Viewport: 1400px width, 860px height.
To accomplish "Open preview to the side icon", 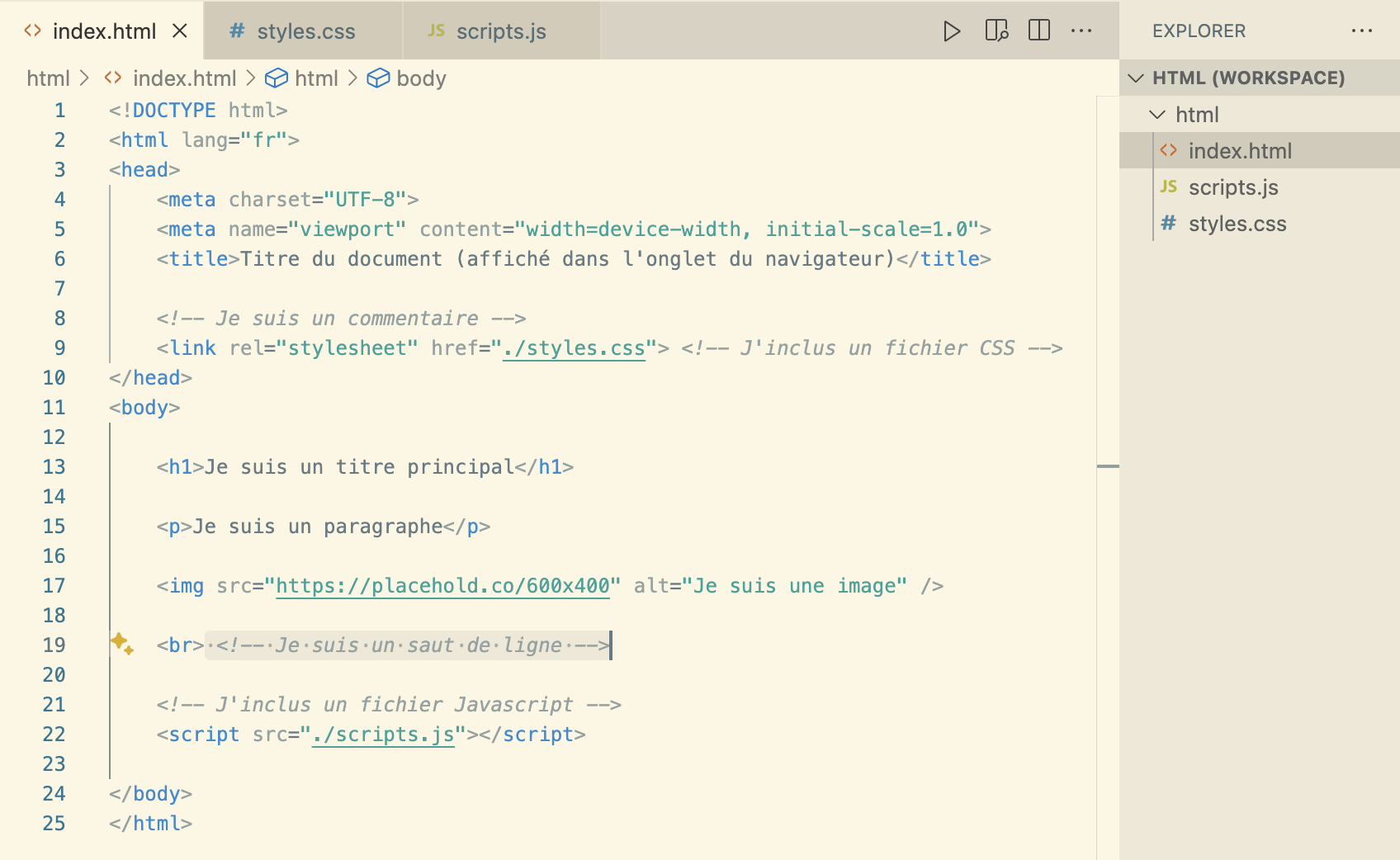I will (x=996, y=31).
